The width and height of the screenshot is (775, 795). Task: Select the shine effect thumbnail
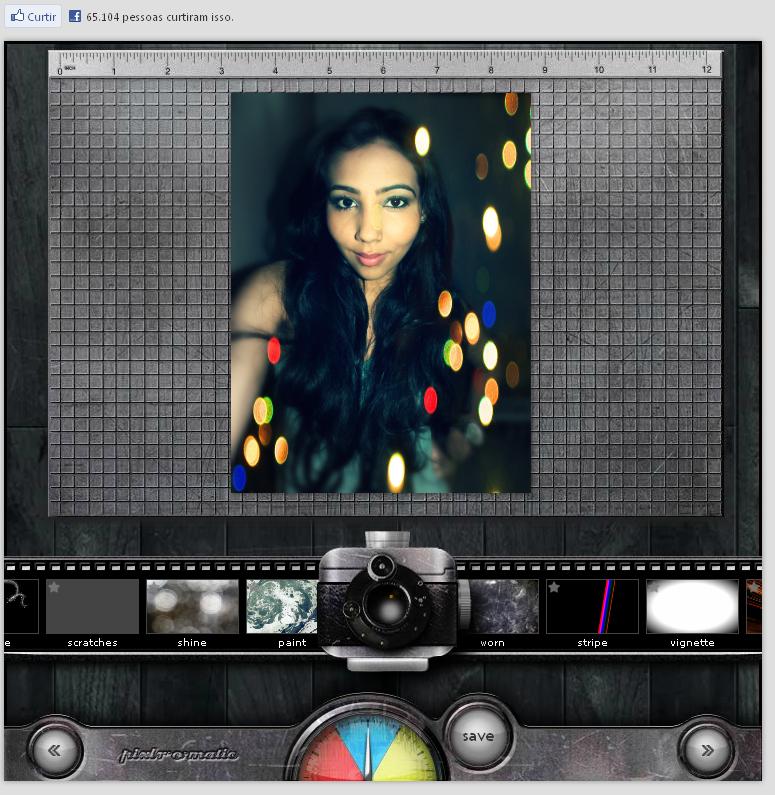click(x=192, y=606)
